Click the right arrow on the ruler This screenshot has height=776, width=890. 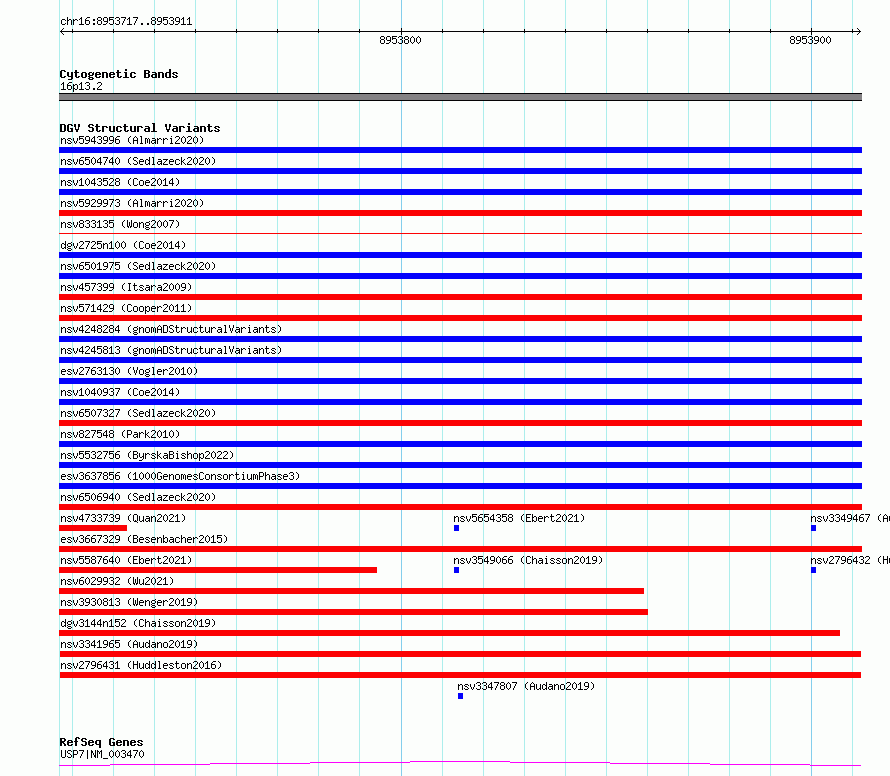[x=857, y=31]
